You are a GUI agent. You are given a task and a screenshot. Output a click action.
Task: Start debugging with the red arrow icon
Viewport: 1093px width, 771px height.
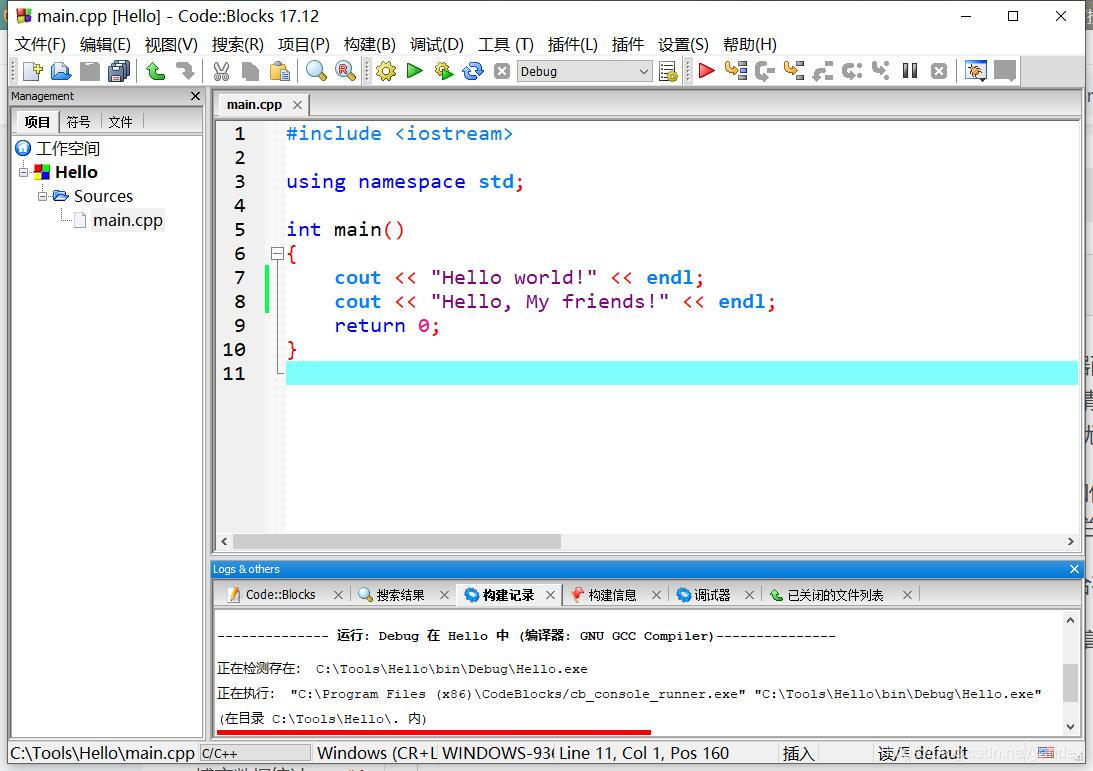point(707,71)
